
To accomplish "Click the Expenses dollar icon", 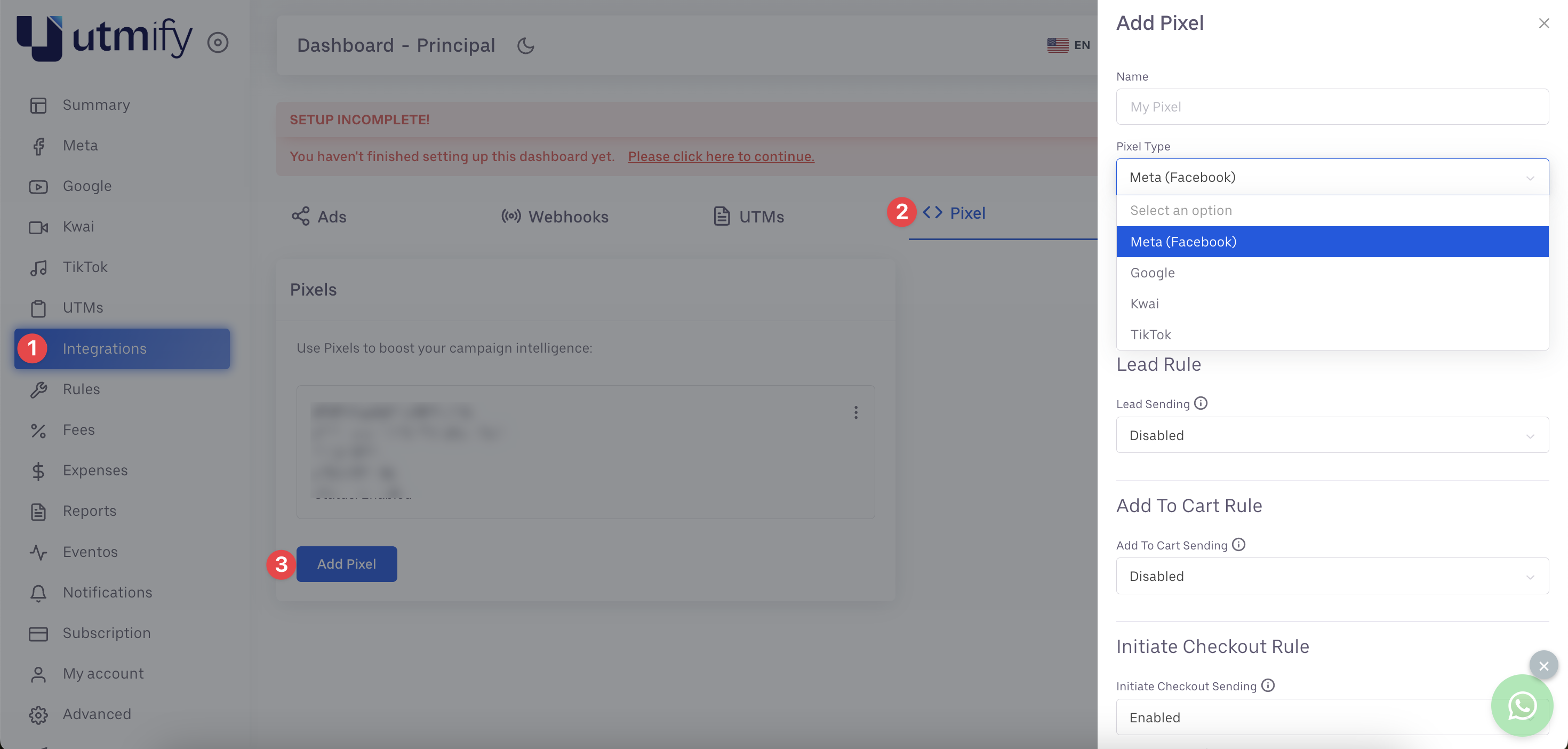I will tap(38, 471).
